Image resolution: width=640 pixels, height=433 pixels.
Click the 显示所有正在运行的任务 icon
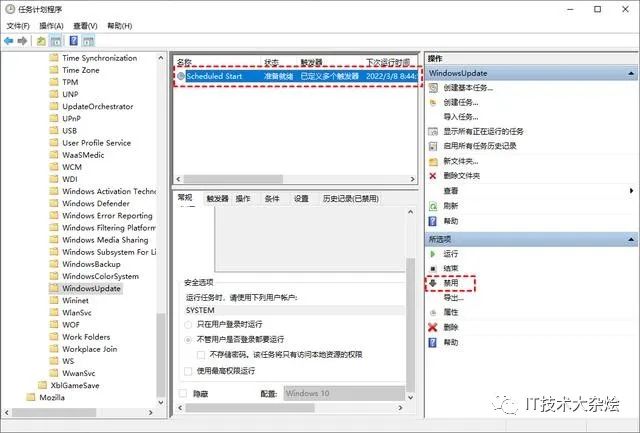433,131
